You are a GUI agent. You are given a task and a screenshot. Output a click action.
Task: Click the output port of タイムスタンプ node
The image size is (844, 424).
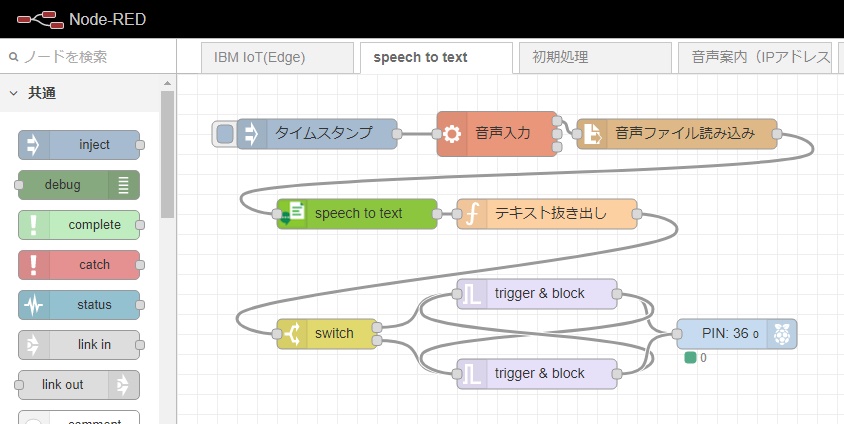click(x=397, y=134)
